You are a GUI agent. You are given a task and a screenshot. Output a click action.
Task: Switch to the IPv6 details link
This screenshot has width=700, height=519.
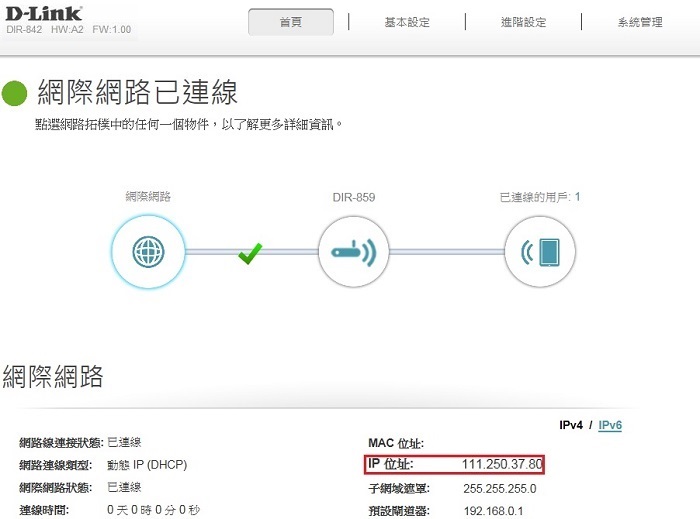coord(610,426)
